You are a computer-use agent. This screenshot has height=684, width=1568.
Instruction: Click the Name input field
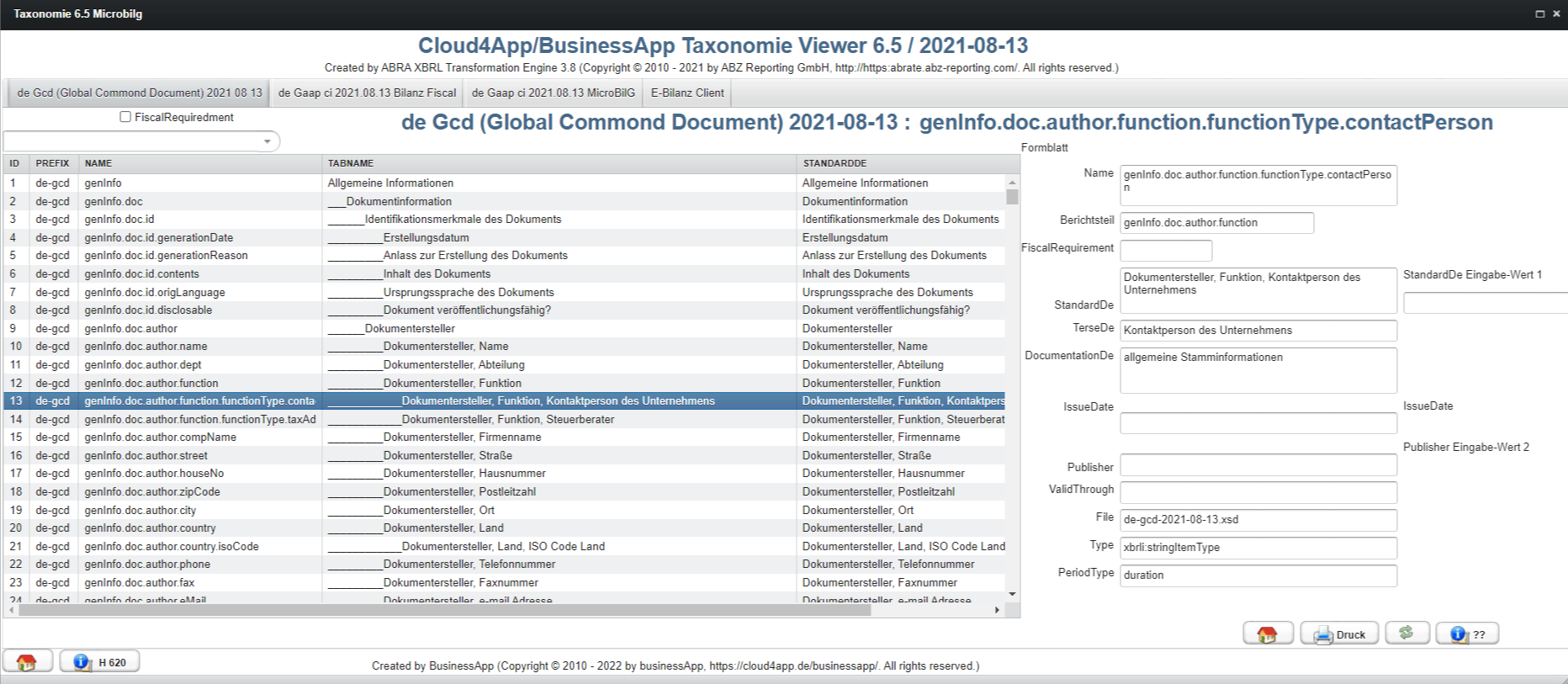(x=1258, y=185)
